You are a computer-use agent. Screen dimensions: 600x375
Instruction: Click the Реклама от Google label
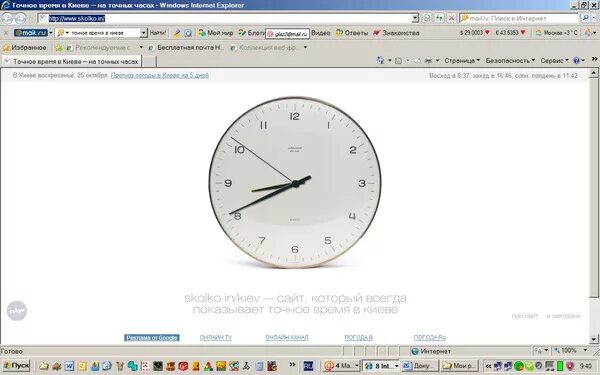coord(152,338)
